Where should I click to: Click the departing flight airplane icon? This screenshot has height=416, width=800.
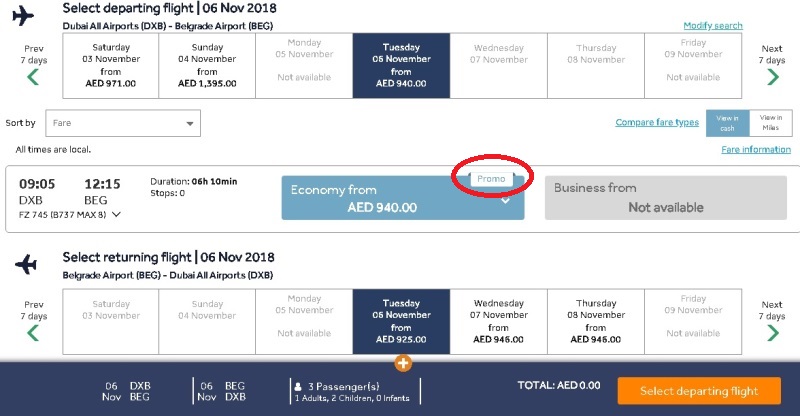[x=25, y=17]
